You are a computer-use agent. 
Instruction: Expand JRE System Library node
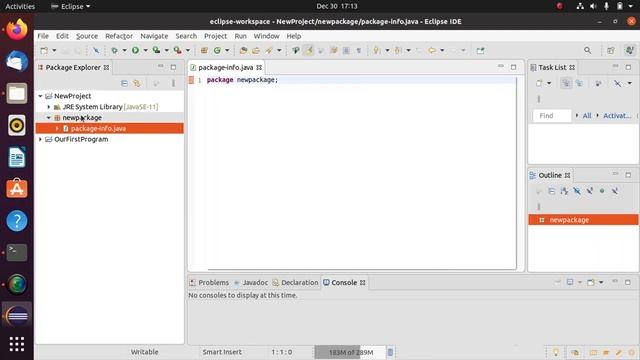point(49,107)
